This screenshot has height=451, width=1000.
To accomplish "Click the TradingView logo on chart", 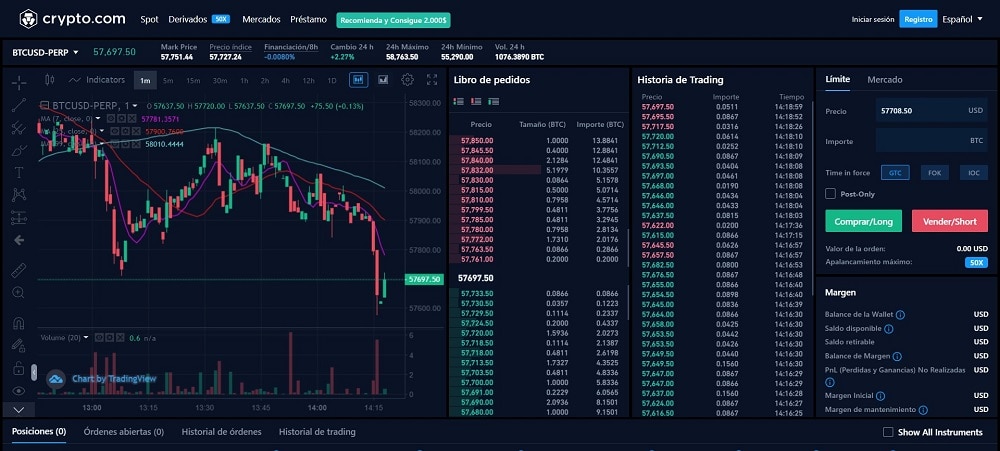I will [55, 379].
